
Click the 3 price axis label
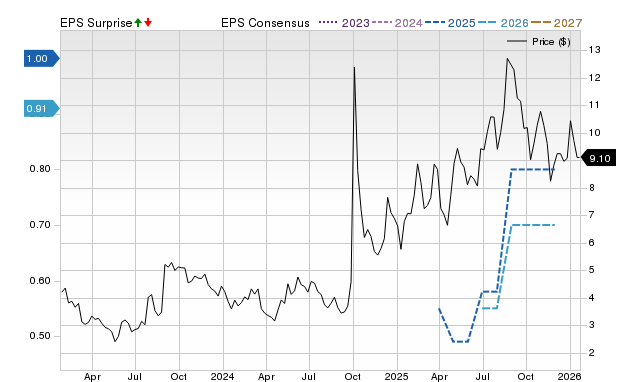pyautogui.click(x=591, y=325)
